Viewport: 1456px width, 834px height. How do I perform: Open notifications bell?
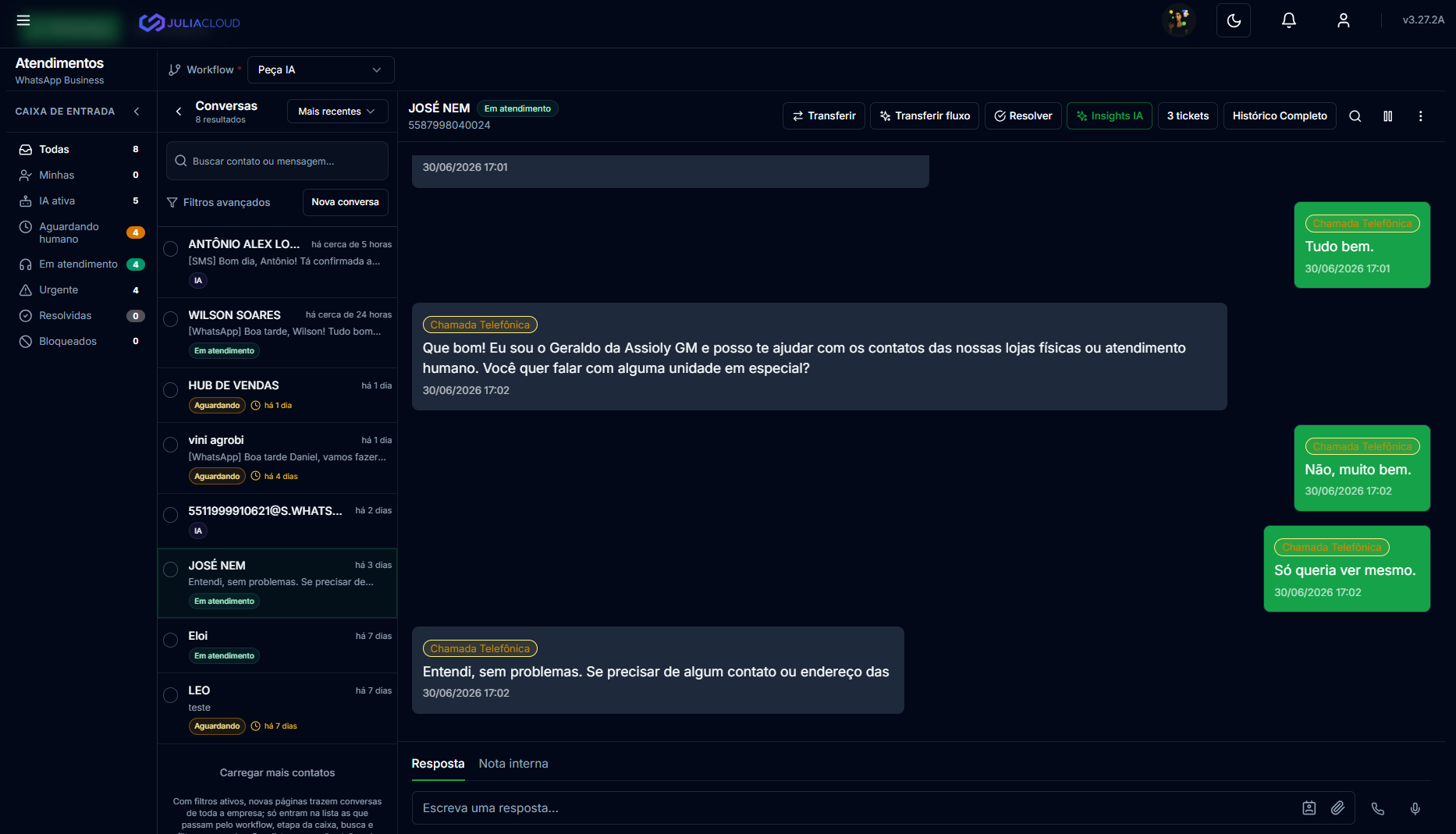(1289, 20)
